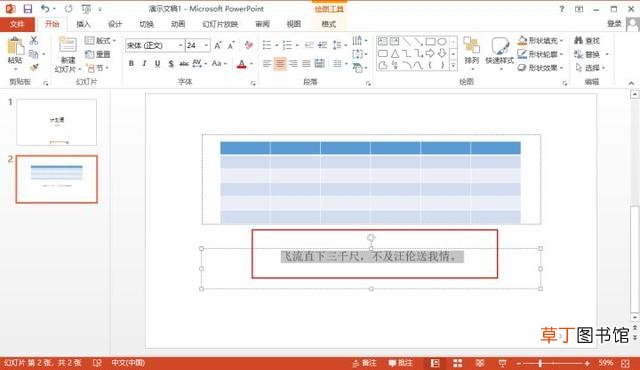Click the zoom in plus button
640x370 pixels.
coord(587,363)
